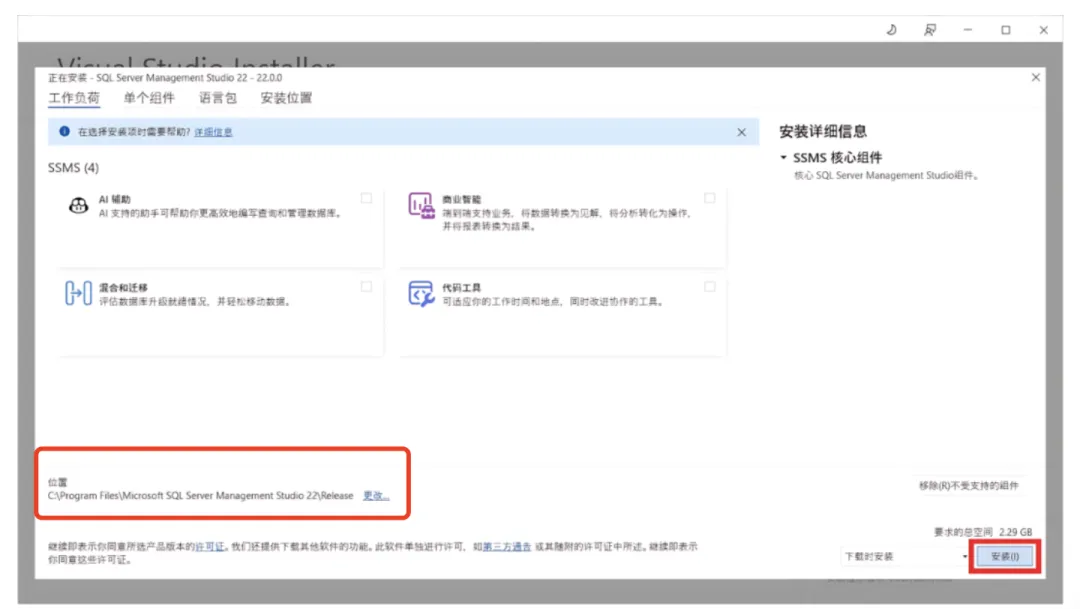Open the 下载时安装 dropdown
This screenshot has height=609, width=1080.
[x=905, y=556]
